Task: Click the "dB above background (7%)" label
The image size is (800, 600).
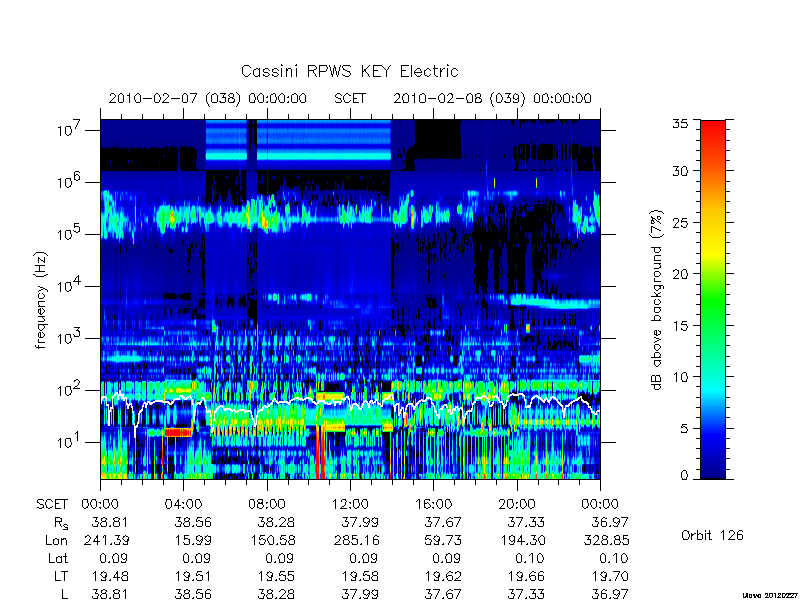Action: (x=657, y=300)
